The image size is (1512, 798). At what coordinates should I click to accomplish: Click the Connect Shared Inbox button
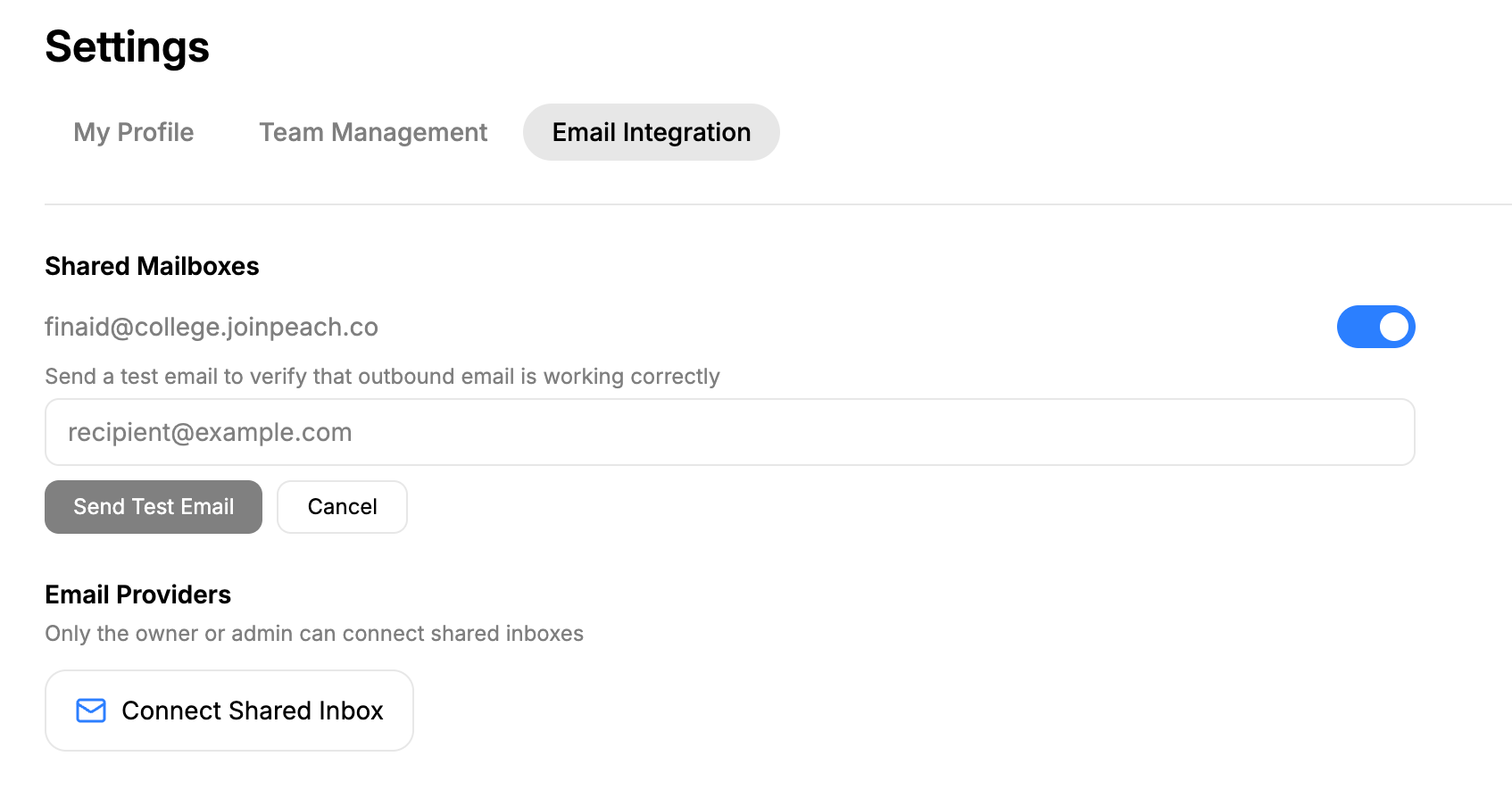(x=229, y=711)
